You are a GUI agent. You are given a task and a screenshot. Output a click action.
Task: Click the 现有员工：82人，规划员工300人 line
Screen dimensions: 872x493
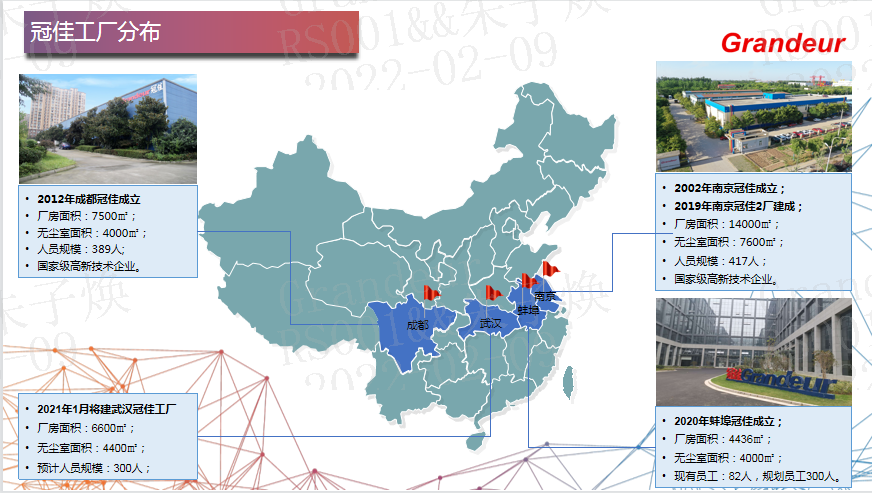point(757,476)
